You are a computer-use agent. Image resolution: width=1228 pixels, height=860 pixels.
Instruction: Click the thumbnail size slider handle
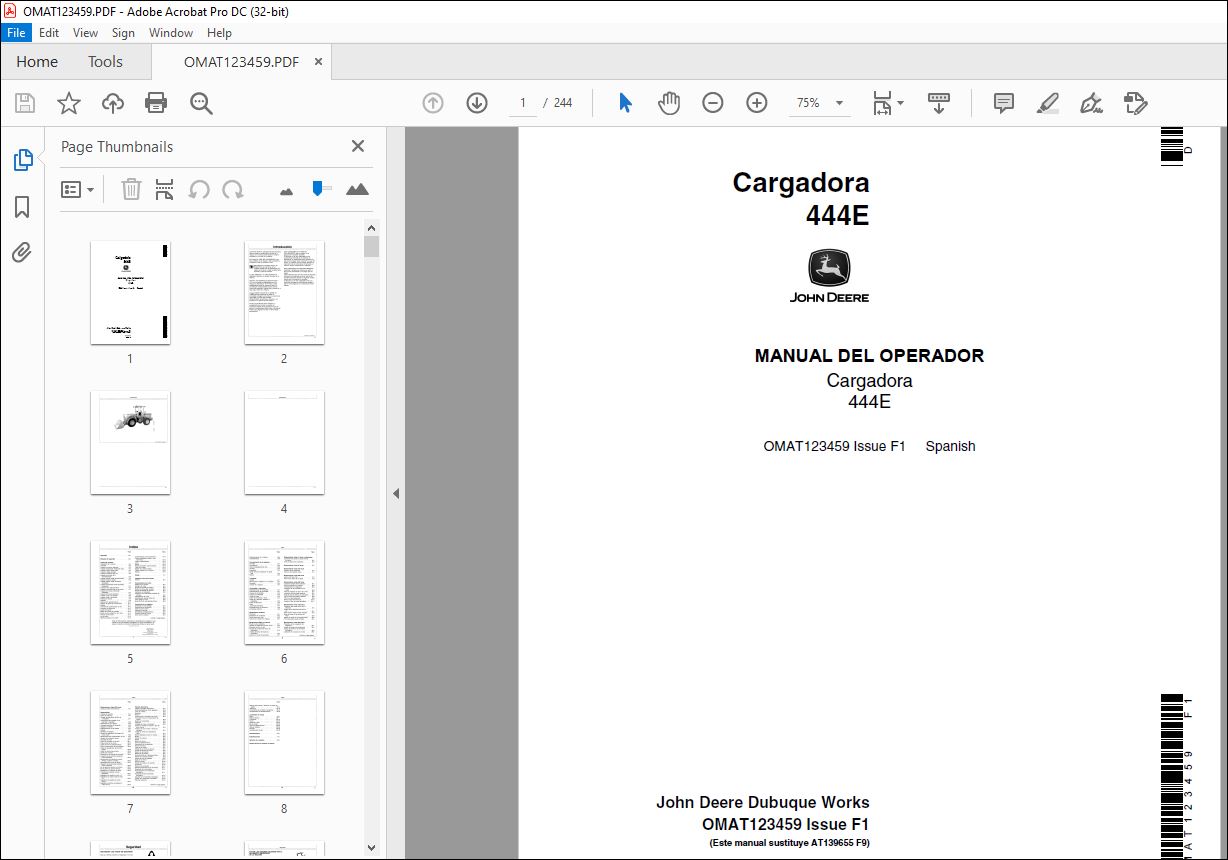[319, 188]
